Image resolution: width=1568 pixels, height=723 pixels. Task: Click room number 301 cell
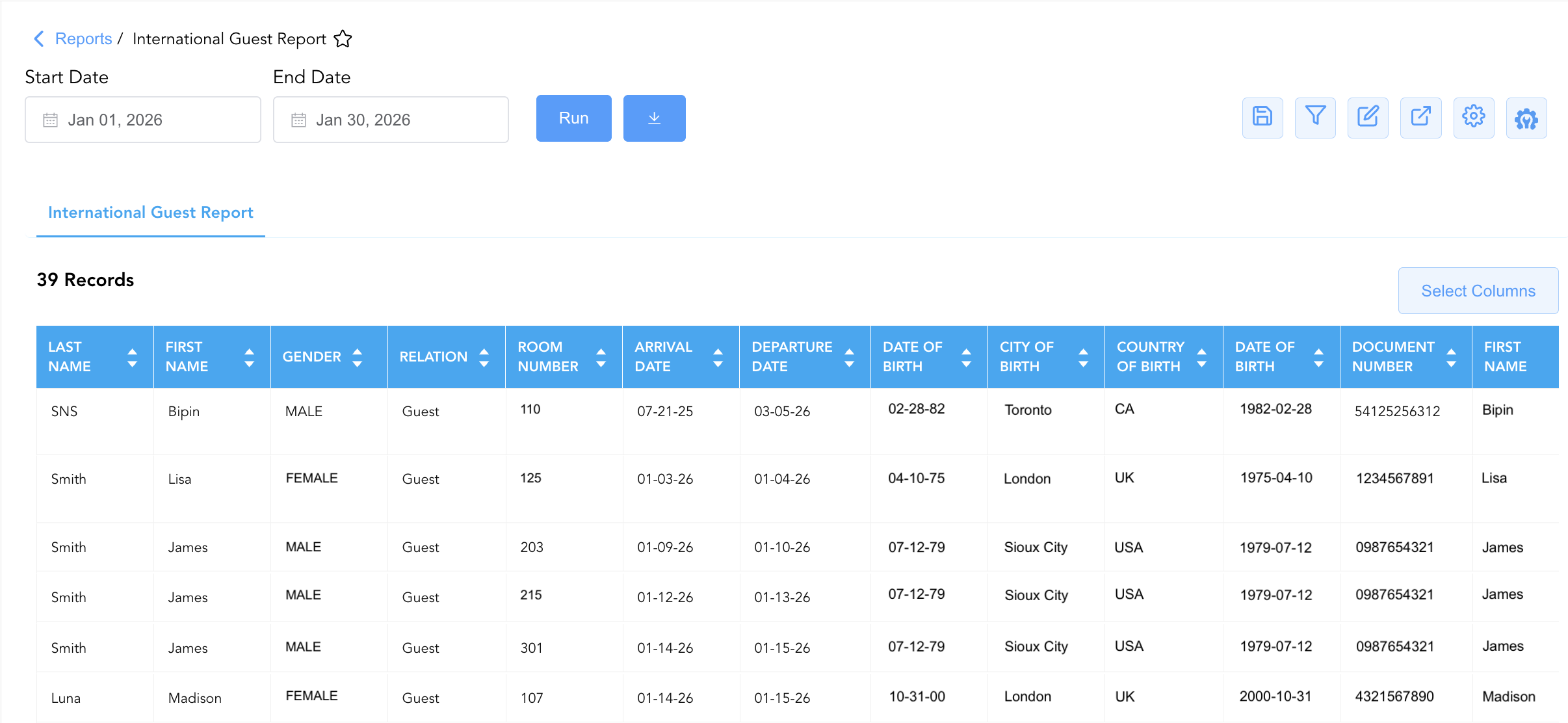point(531,648)
